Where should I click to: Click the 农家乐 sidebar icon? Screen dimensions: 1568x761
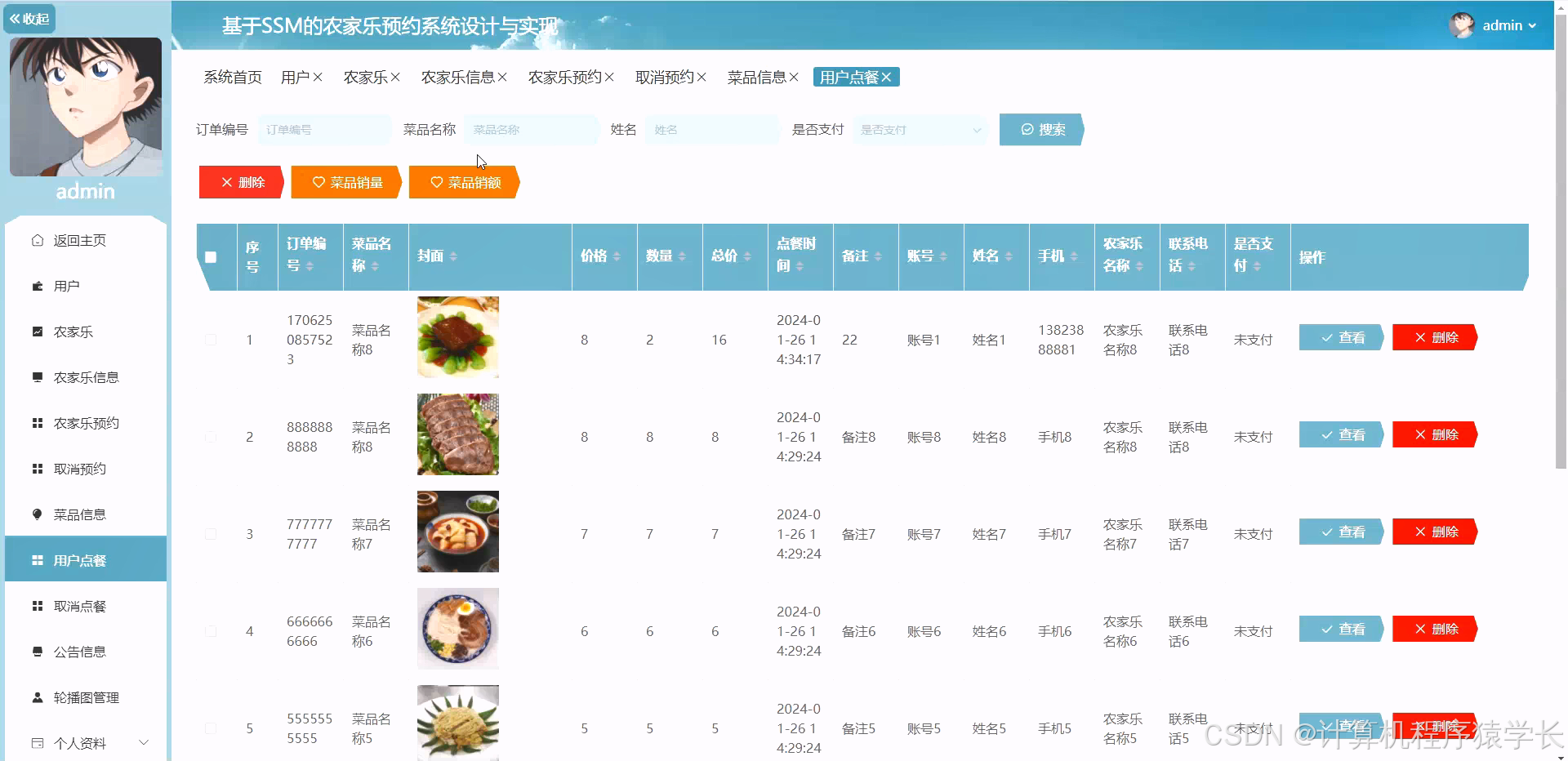(x=37, y=332)
